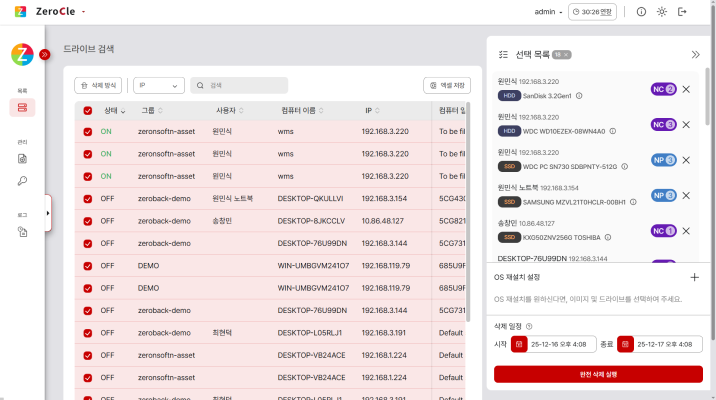Click the table vertical scrollbar
716x400 pixels.
(468, 212)
